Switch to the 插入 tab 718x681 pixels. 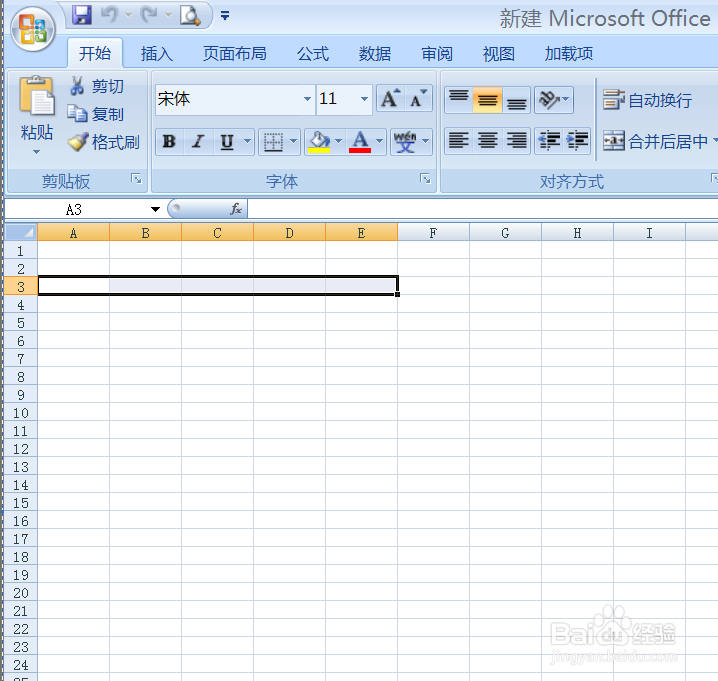[157, 54]
